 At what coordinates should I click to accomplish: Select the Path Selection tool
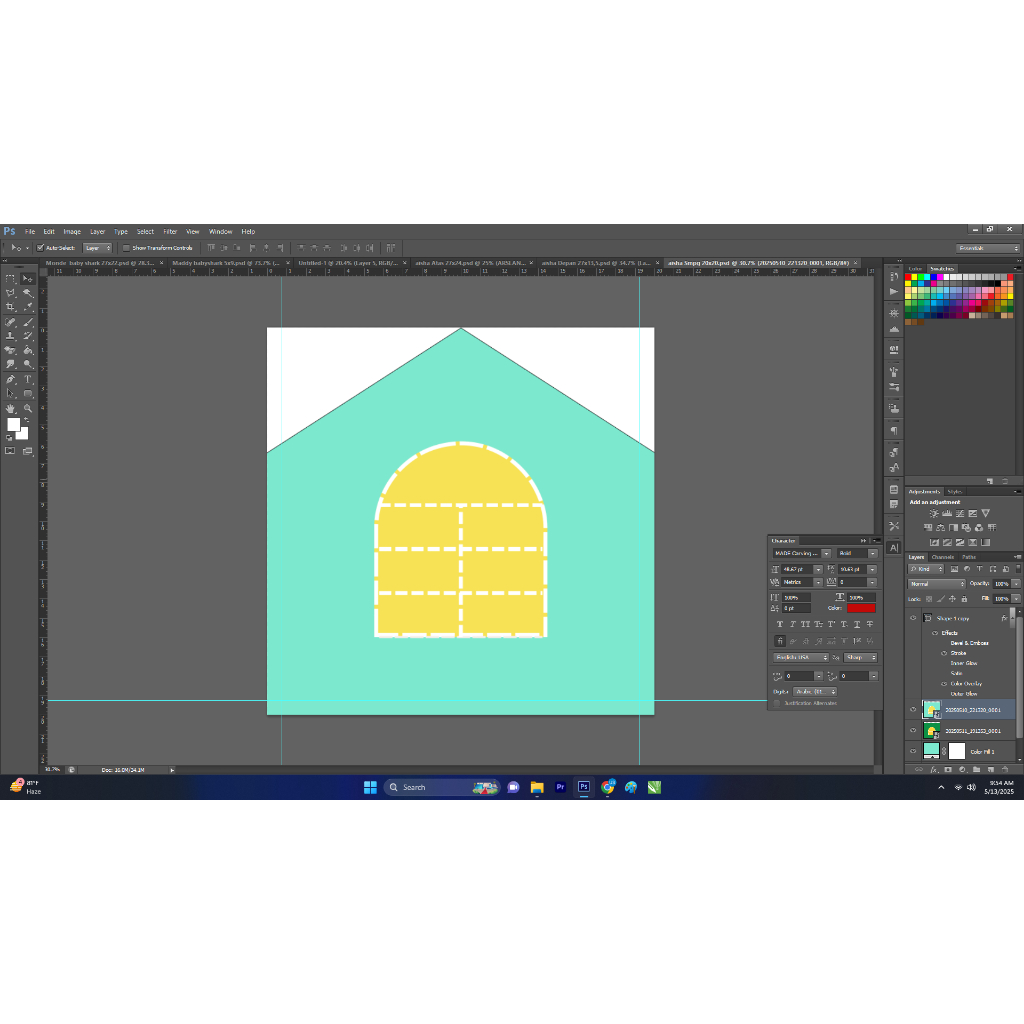(x=10, y=393)
